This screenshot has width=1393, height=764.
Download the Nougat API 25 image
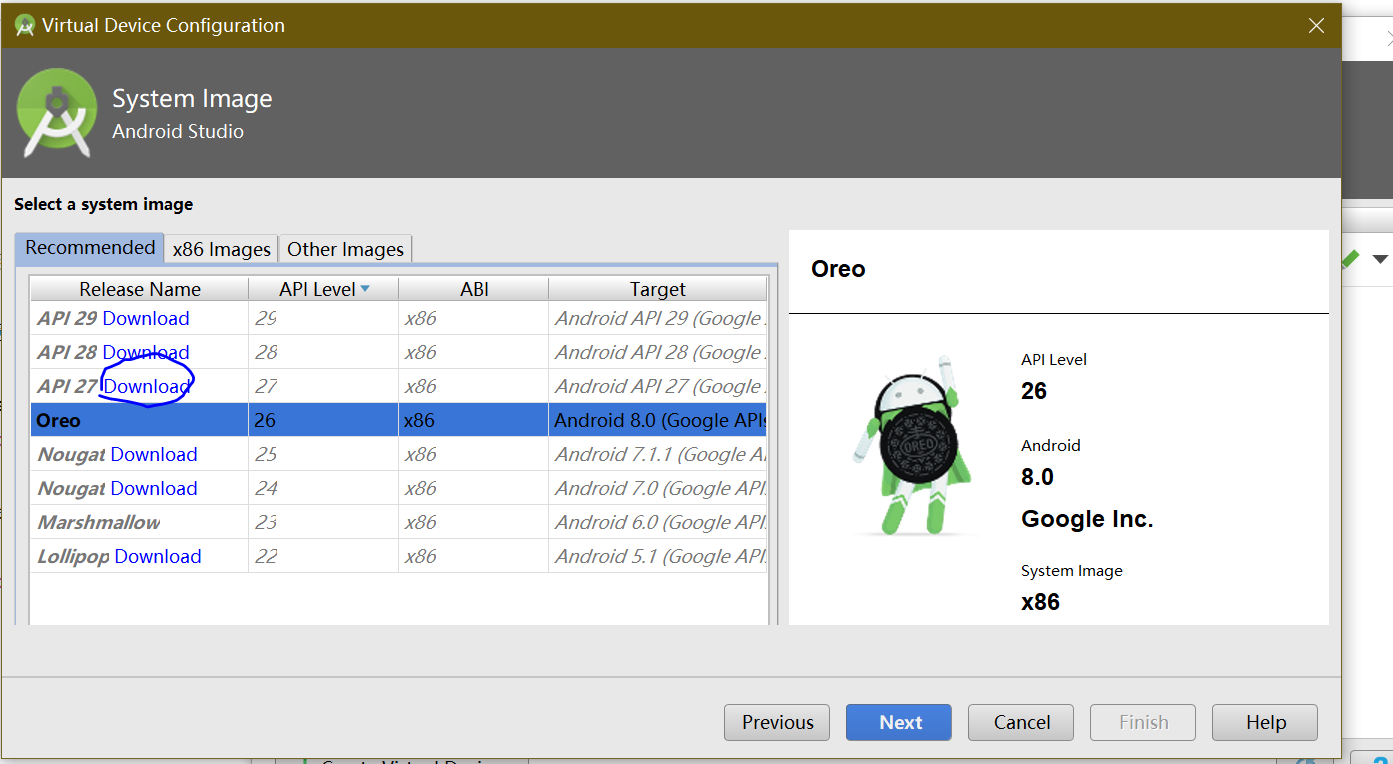pos(154,454)
